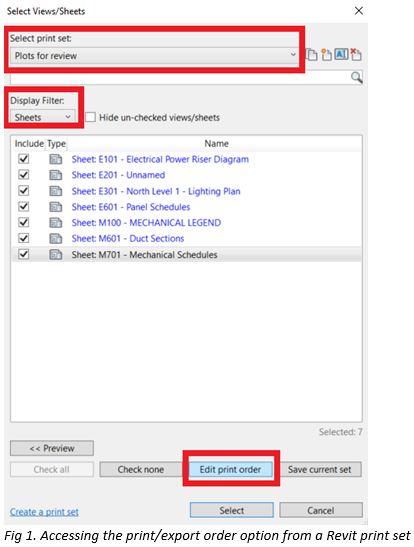Click the Type column header

56,144
